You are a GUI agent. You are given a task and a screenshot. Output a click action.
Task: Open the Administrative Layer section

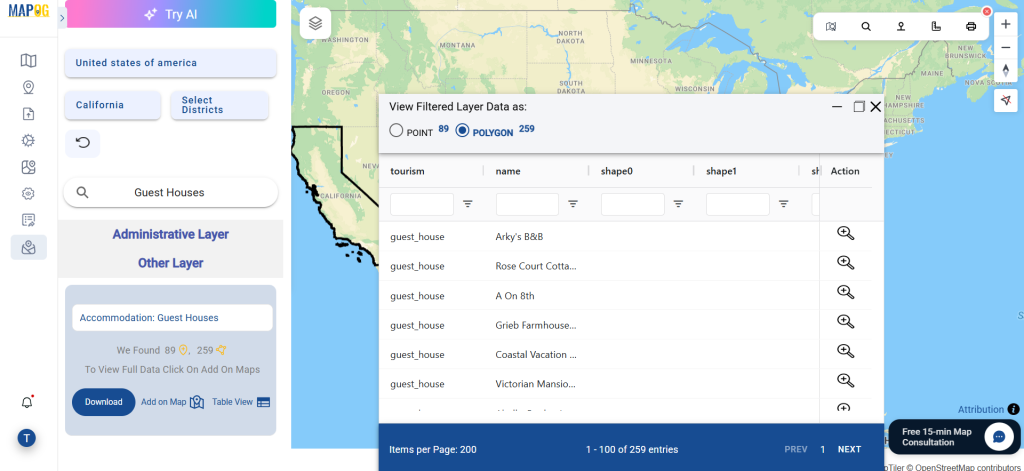[x=170, y=234]
